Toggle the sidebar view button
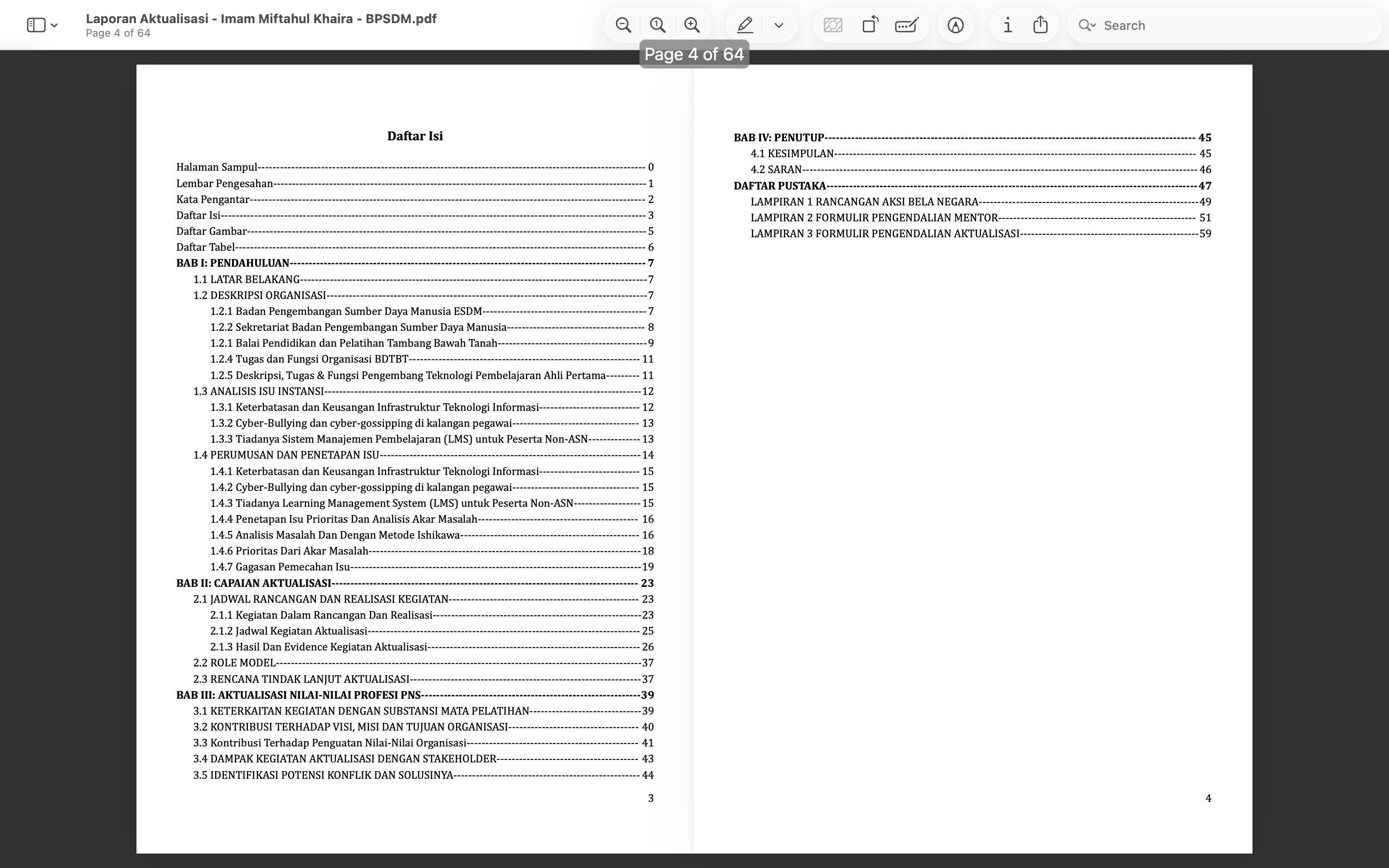This screenshot has height=868, width=1389. point(36,25)
